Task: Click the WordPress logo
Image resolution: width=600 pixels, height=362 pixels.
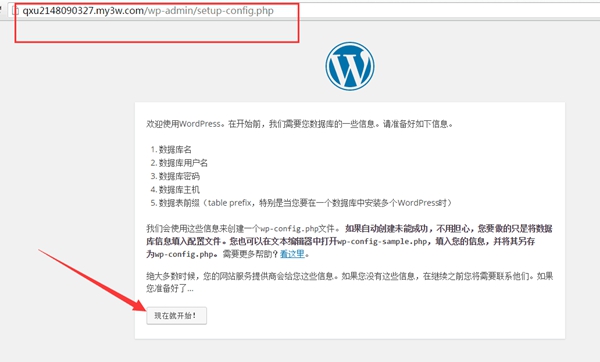Action: (350, 66)
